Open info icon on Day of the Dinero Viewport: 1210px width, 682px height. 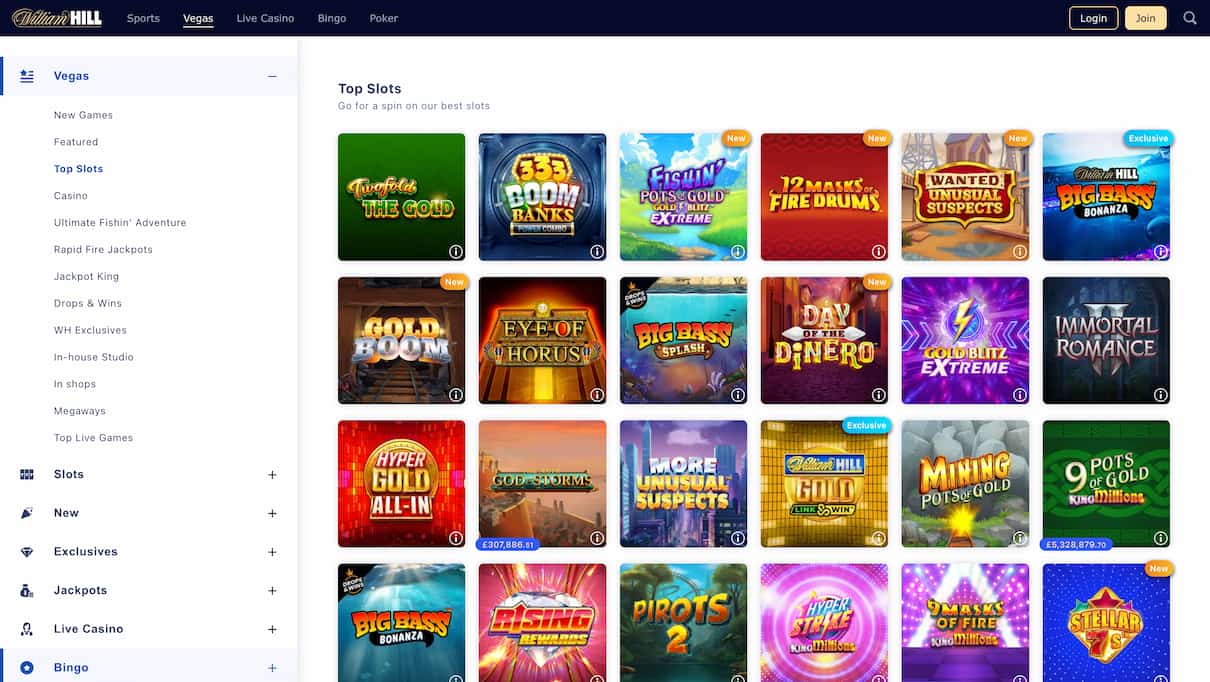879,395
